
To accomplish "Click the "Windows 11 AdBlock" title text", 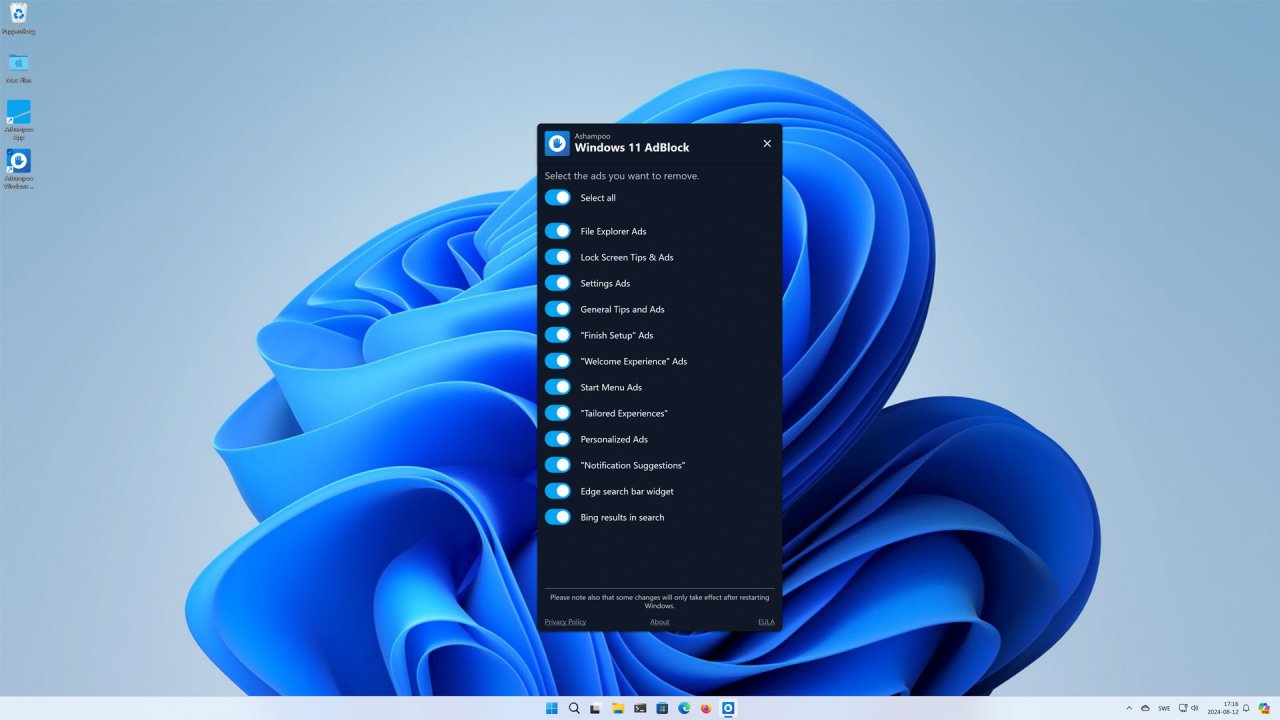I will click(632, 148).
